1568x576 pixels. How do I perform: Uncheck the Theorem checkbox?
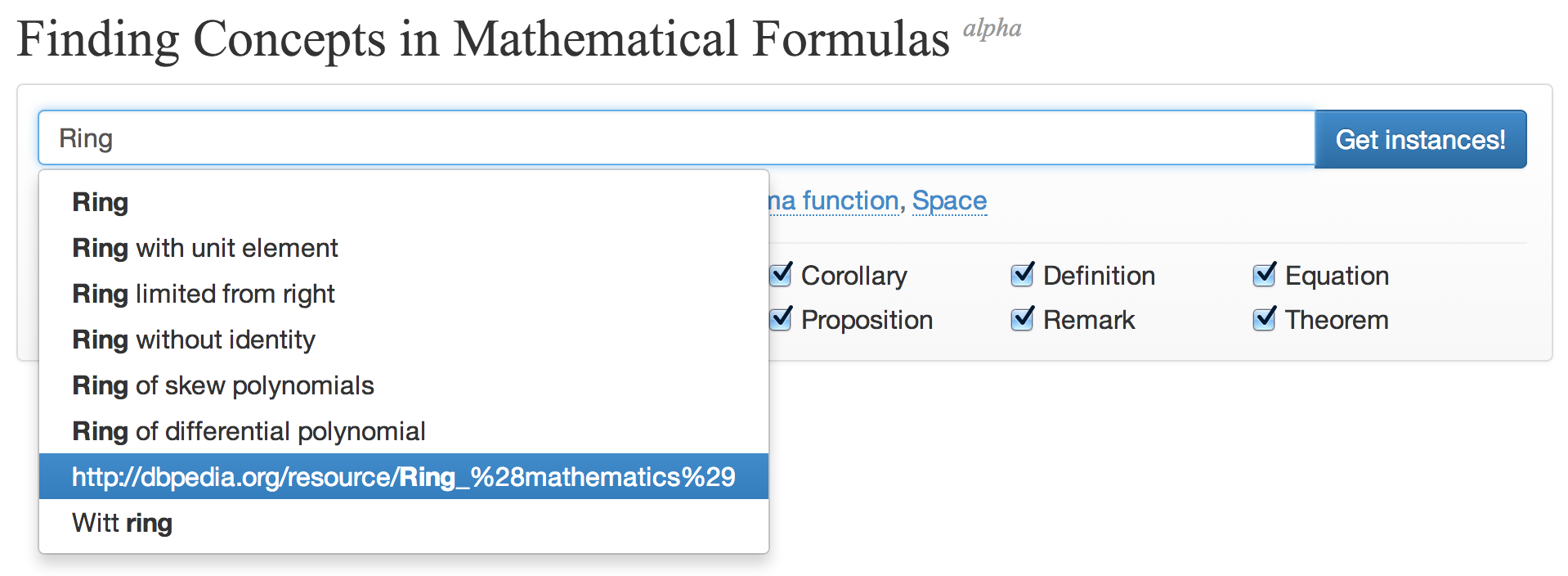click(1265, 319)
